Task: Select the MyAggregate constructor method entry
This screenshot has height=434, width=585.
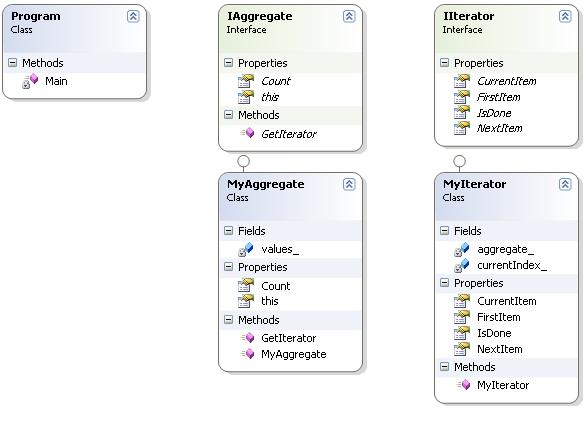Action: pos(294,354)
